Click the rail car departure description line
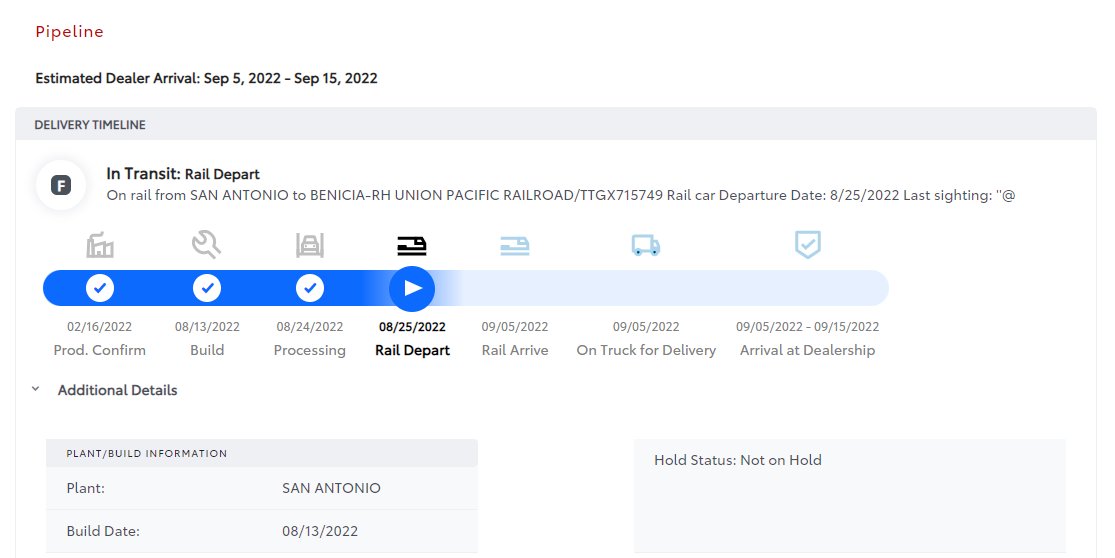The width and height of the screenshot is (1115, 558). coord(560,195)
